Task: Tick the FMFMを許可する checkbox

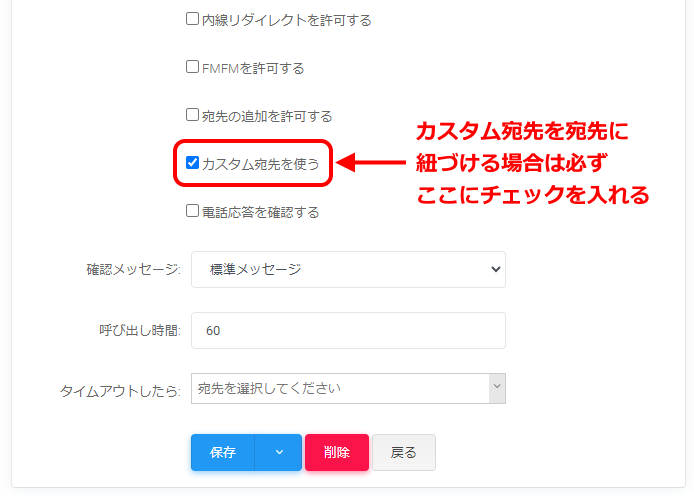Action: 193,67
